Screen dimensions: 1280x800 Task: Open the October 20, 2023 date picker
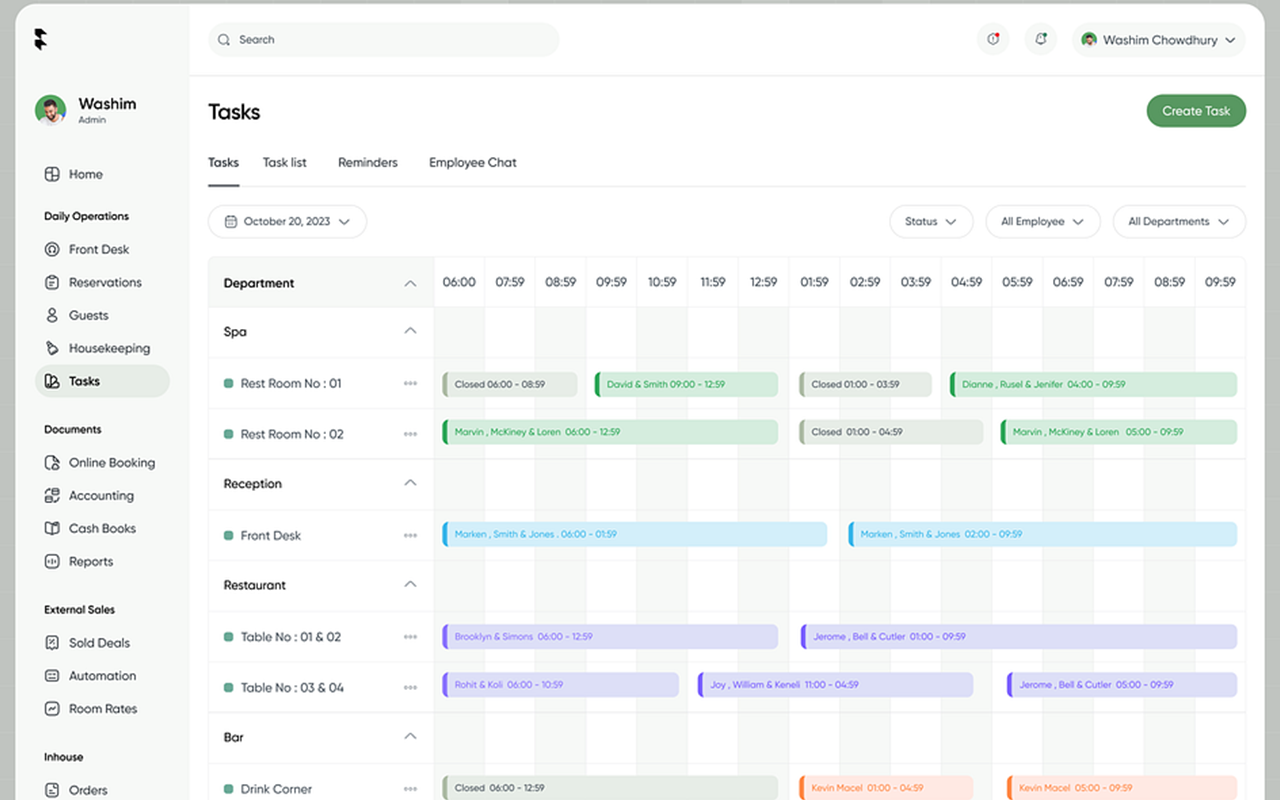[287, 221]
